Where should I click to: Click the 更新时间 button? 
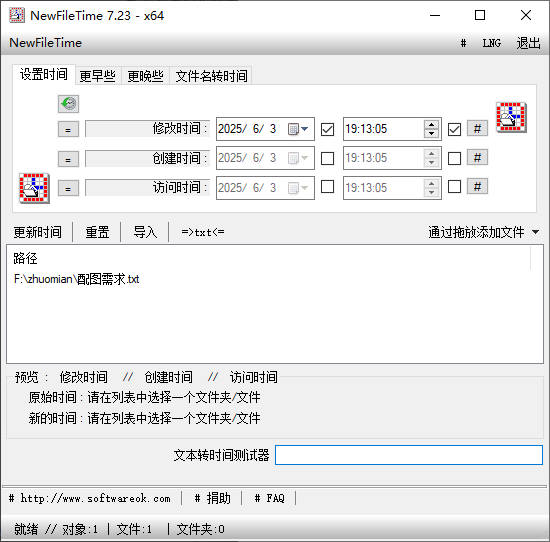38,232
